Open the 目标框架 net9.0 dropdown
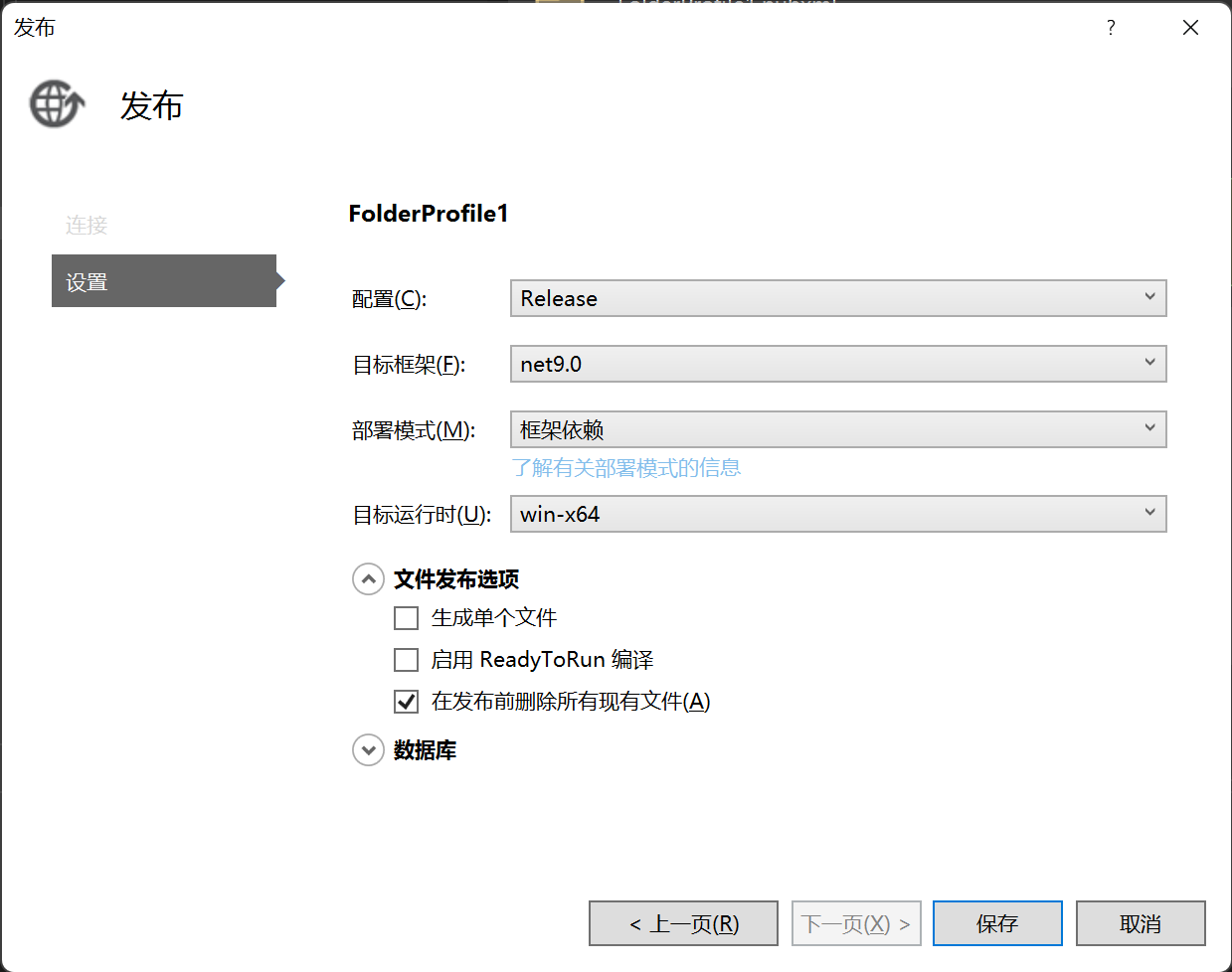Screen dimensions: 1232x972 [837, 364]
